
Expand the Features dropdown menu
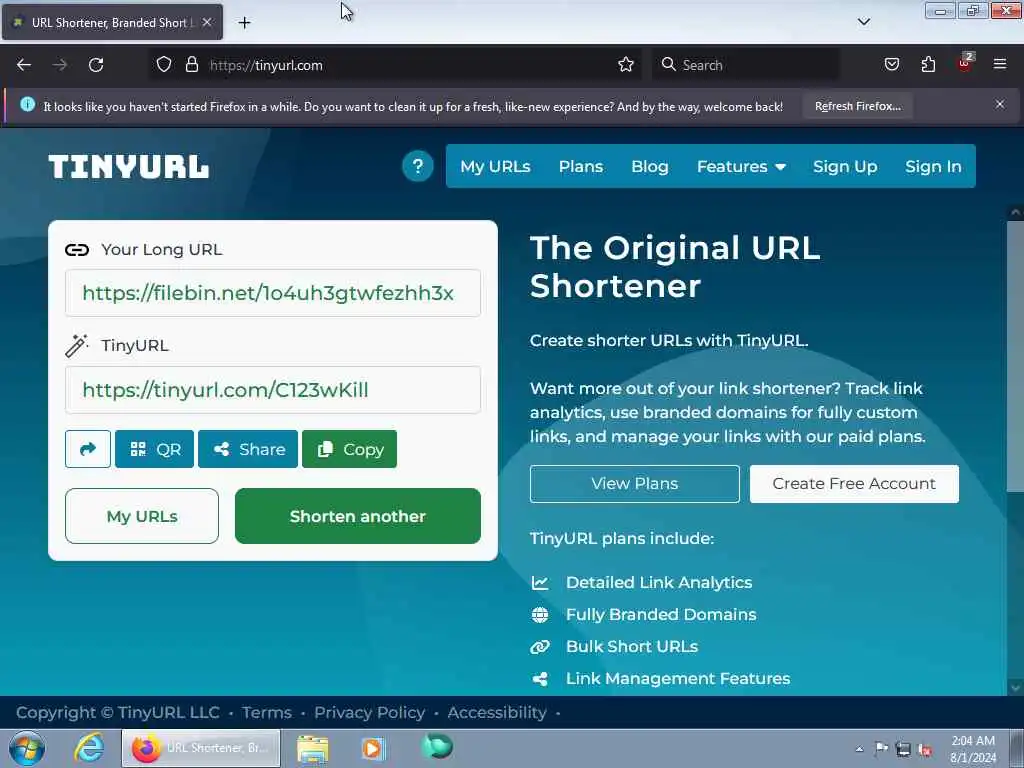click(741, 167)
